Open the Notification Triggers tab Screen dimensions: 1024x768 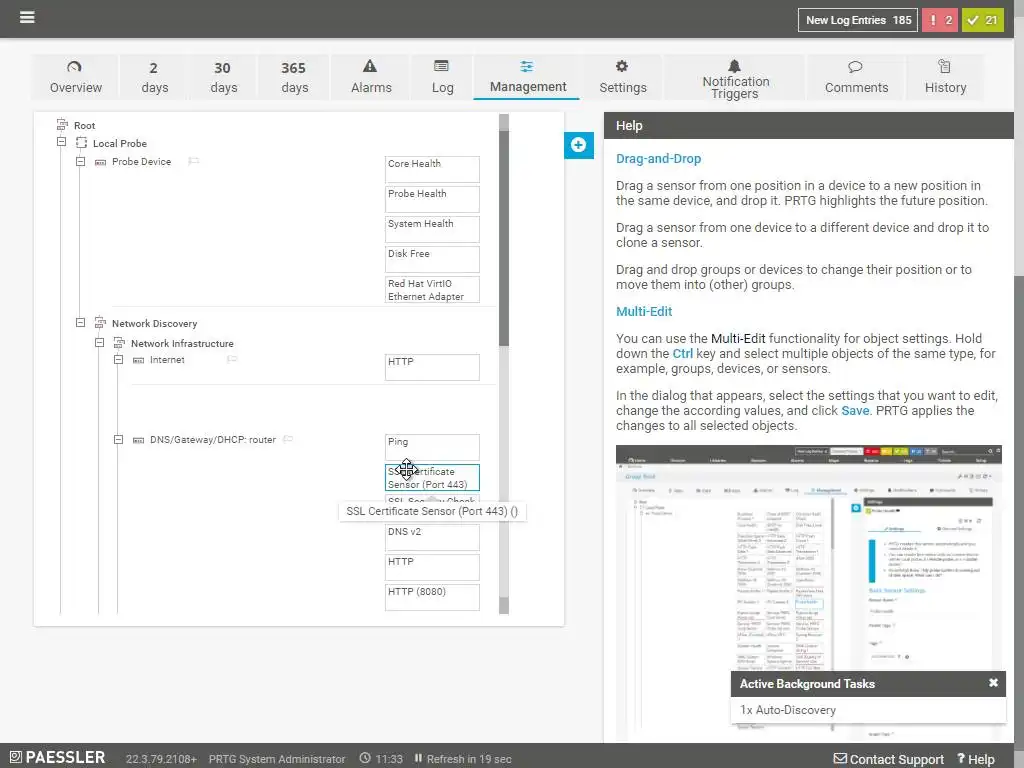(x=735, y=77)
